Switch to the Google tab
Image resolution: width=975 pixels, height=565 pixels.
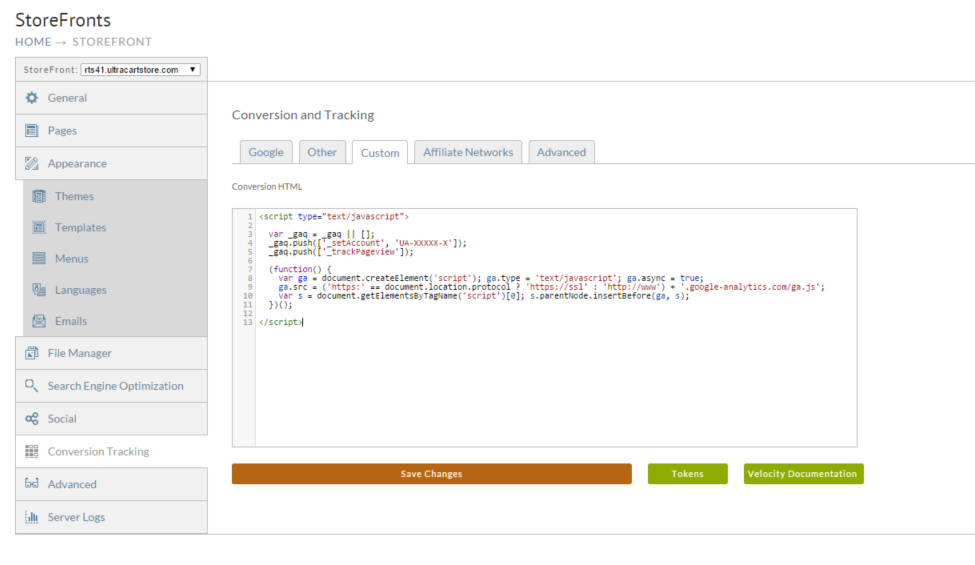click(266, 152)
